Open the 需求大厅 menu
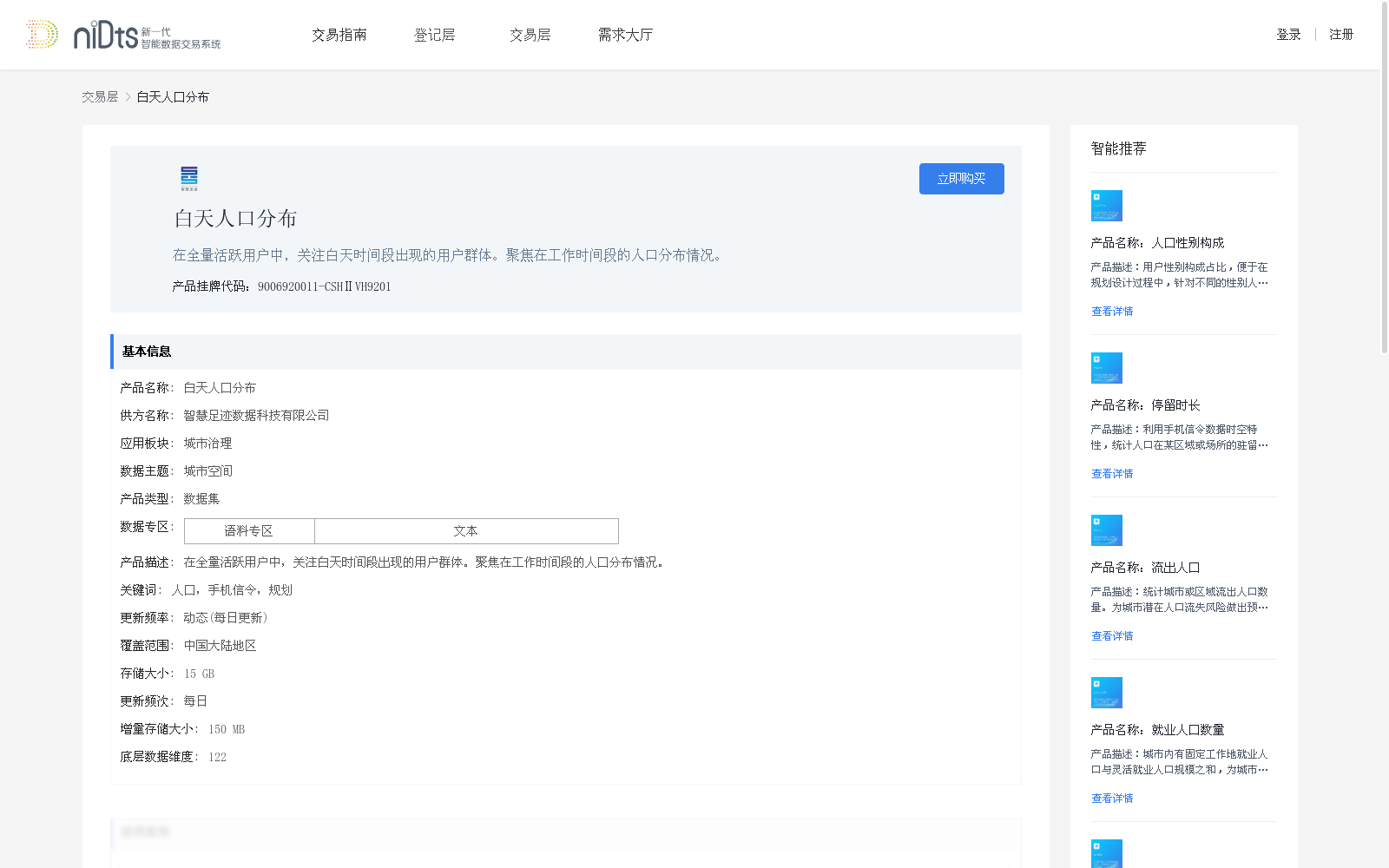Viewport: 1389px width, 868px height. (625, 35)
